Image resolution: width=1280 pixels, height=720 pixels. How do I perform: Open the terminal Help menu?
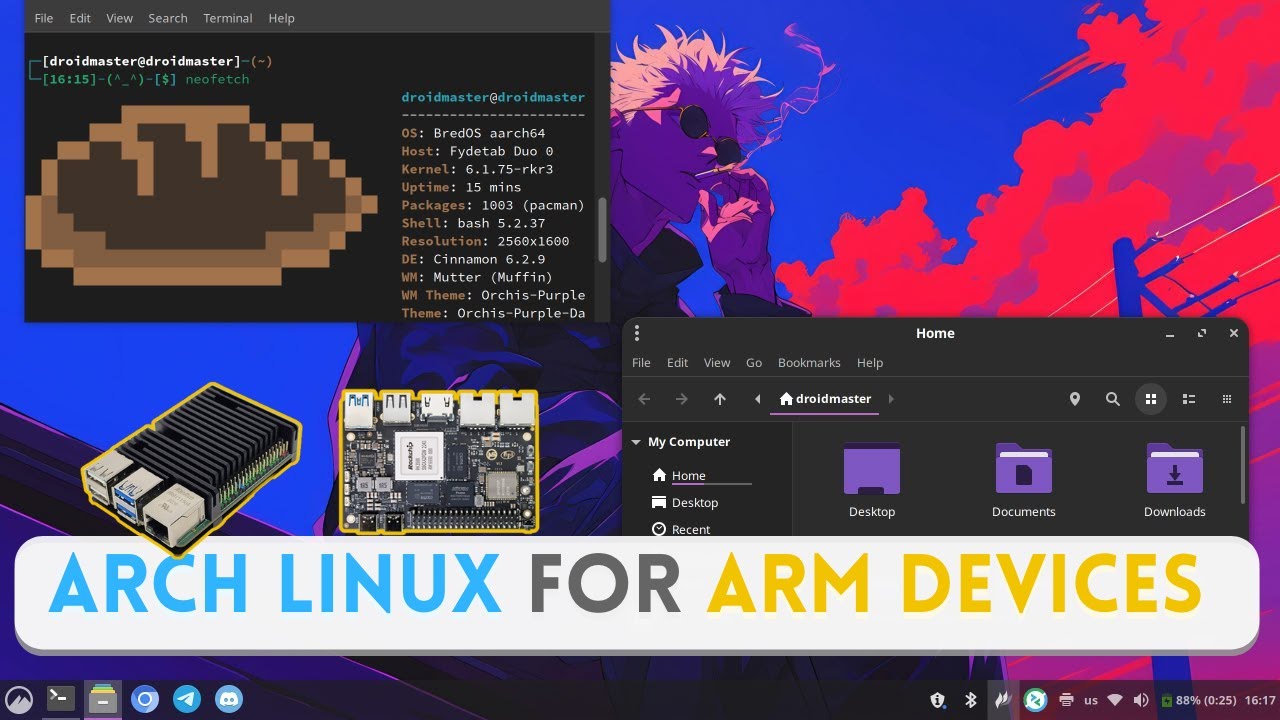point(282,18)
